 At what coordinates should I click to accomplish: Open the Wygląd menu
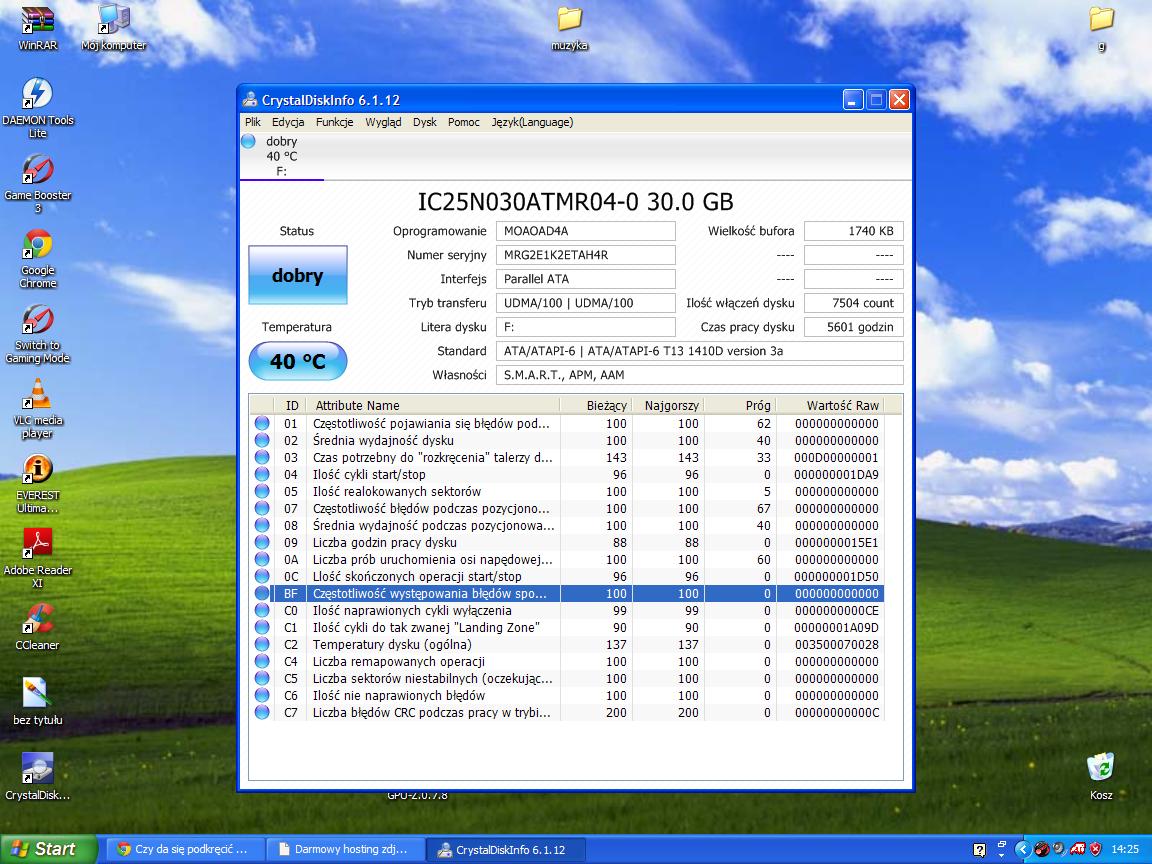[384, 122]
